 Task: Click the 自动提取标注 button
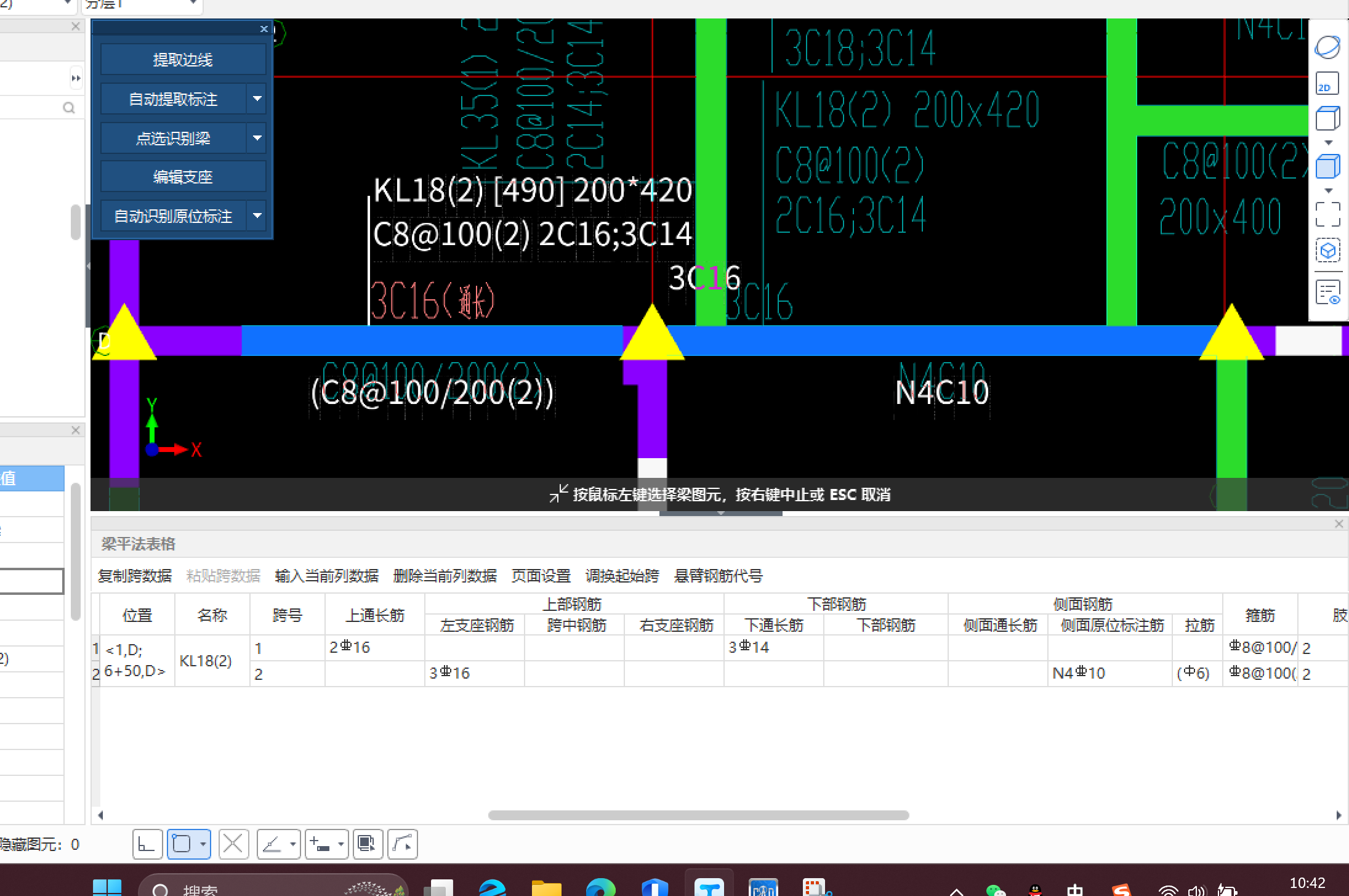174,99
